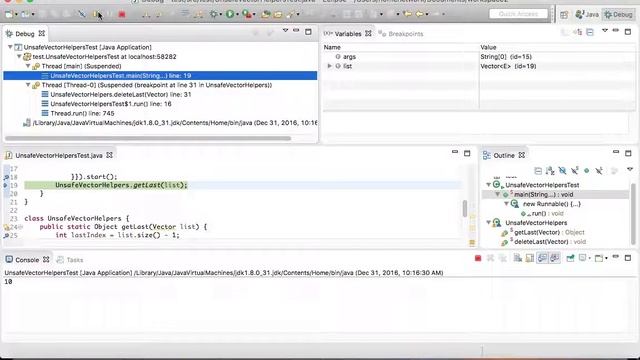640x360 pixels.
Task: Toggle Pin Console in the Console toolbar
Action: [x=570, y=258]
